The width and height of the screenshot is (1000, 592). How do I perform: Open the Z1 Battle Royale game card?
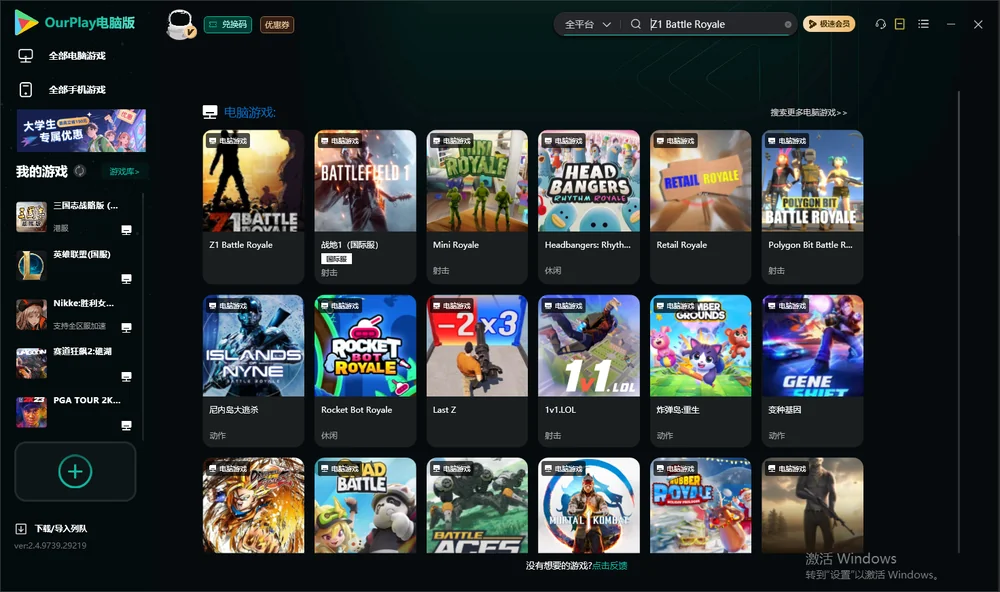(253, 207)
